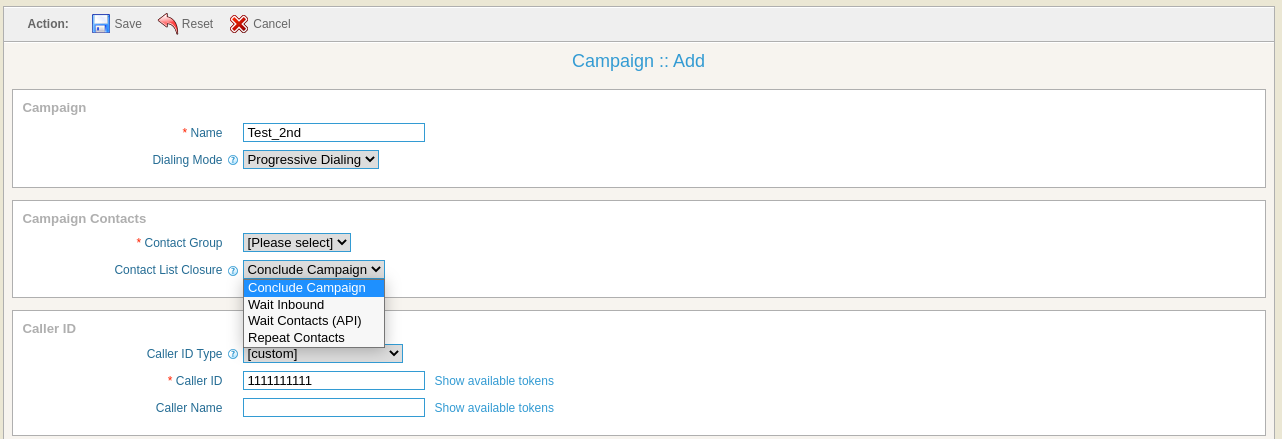Open help icon next to Contact List Closure

233,270
